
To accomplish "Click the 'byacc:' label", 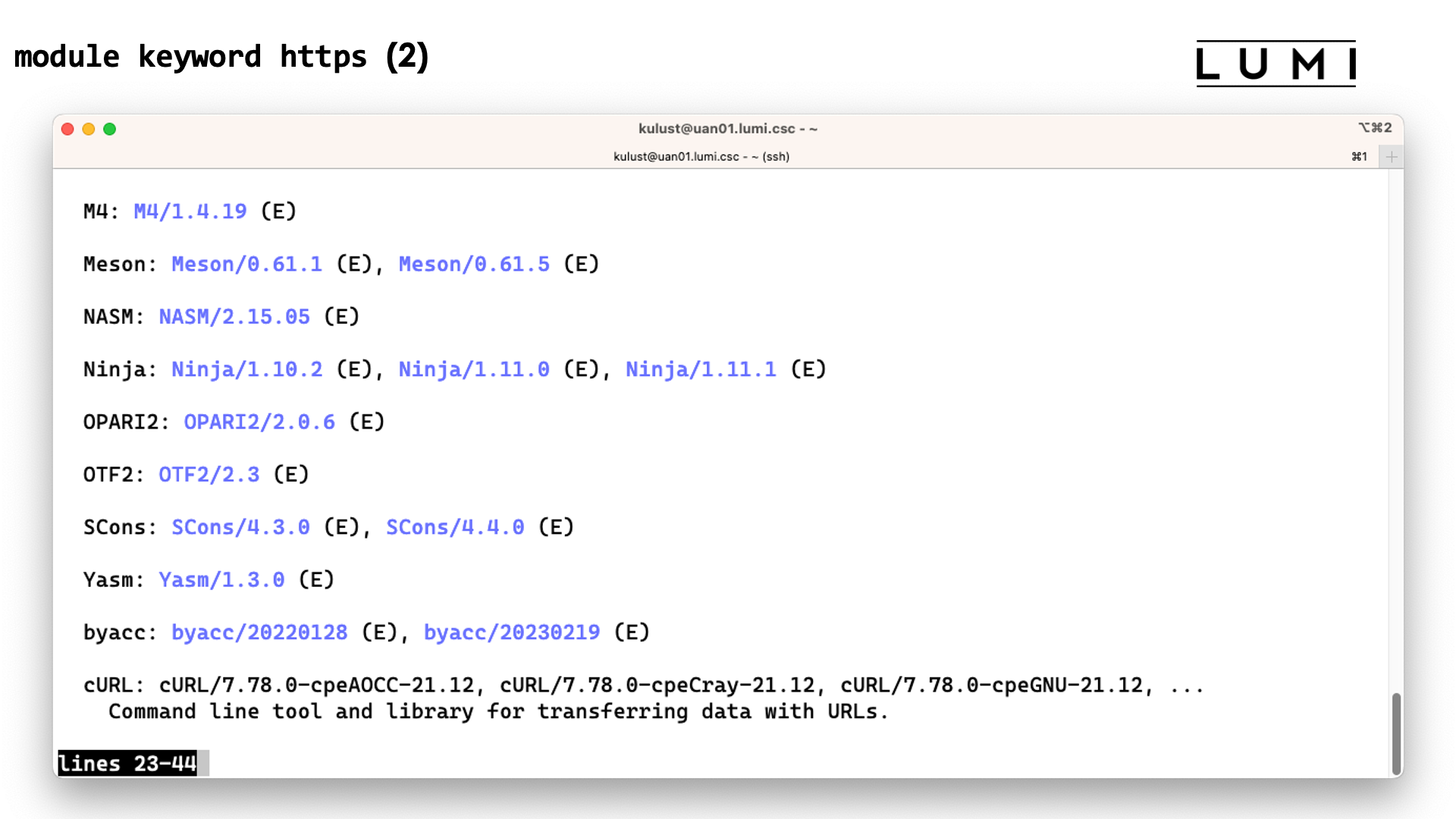I will 121,632.
